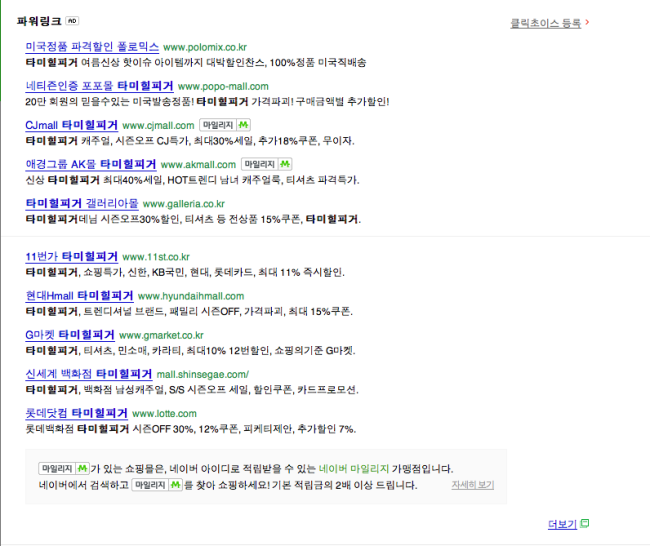
Task: Open the 롯데닷컴 타미힐피거 link
Action: [76, 413]
